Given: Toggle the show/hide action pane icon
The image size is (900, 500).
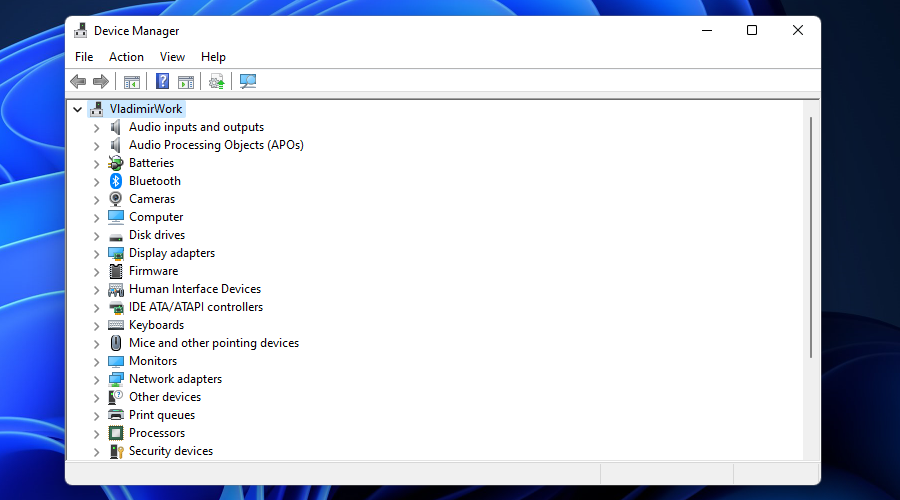Looking at the screenshot, I should (x=186, y=82).
